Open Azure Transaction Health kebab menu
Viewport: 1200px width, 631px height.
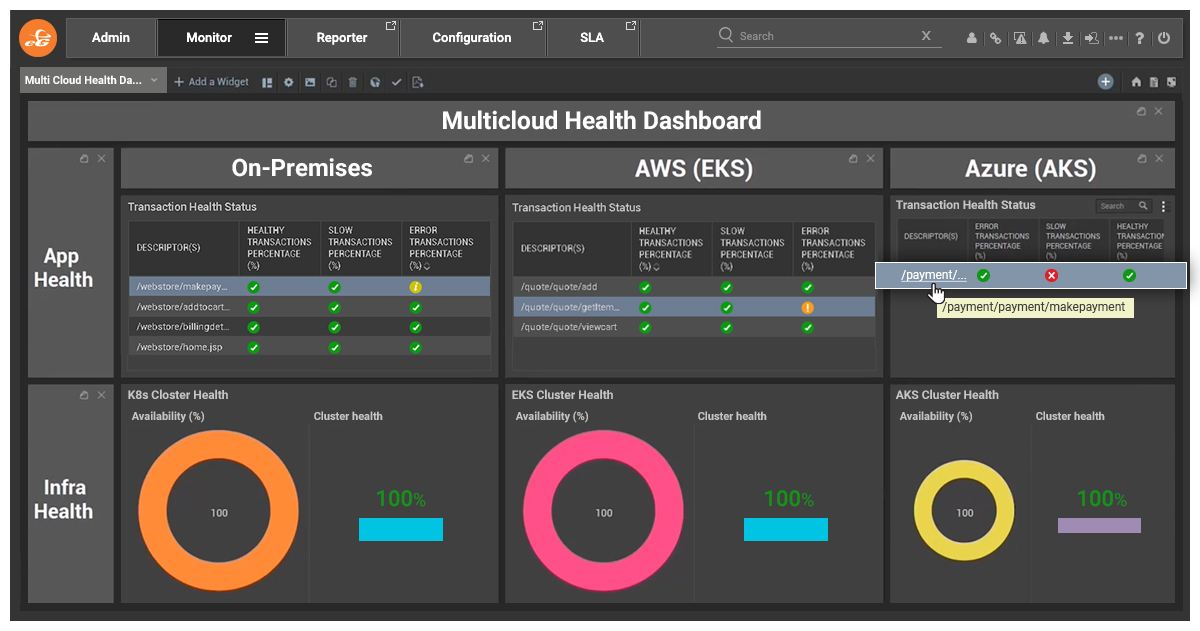(1163, 206)
